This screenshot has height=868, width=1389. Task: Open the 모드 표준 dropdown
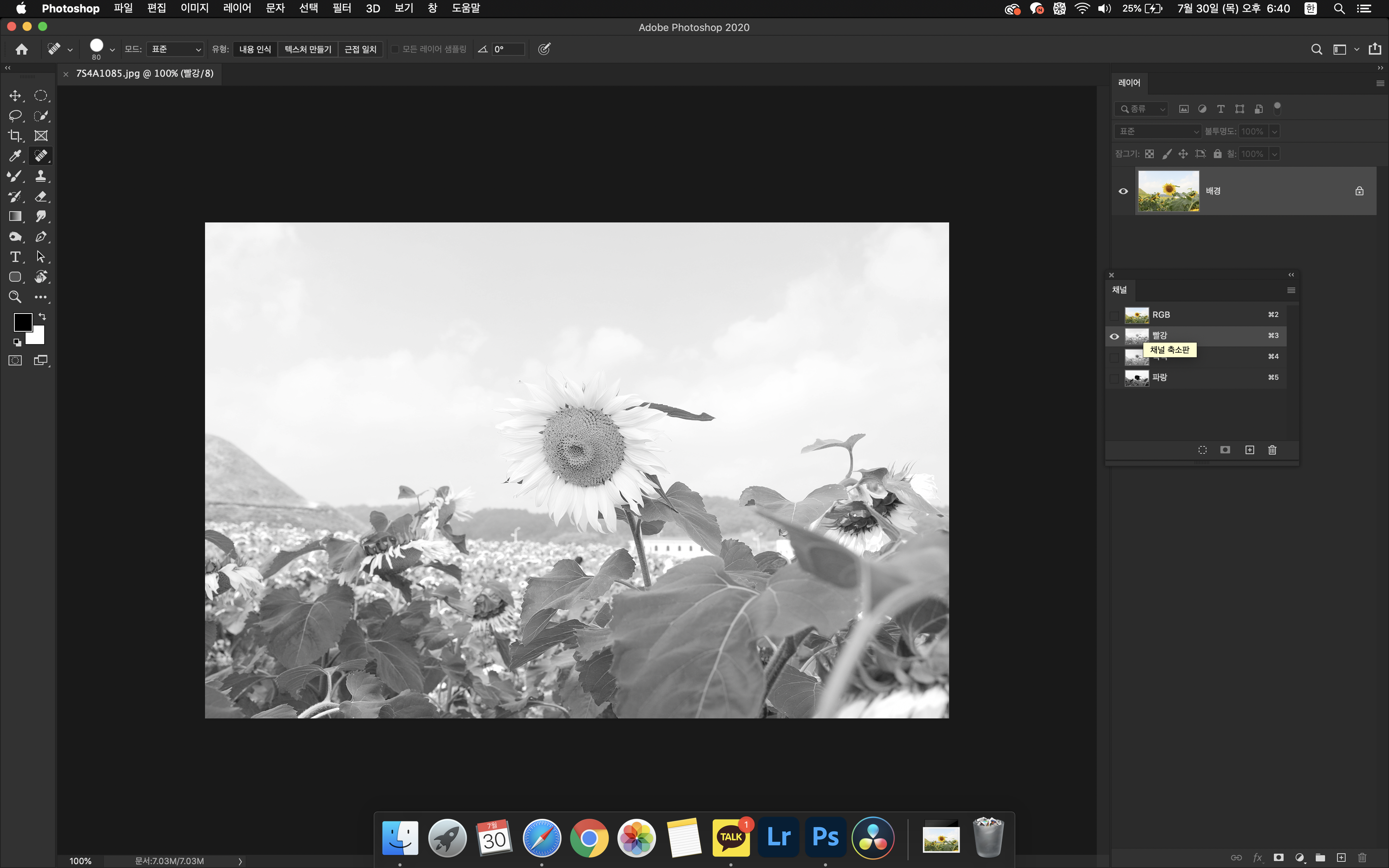pos(175,49)
